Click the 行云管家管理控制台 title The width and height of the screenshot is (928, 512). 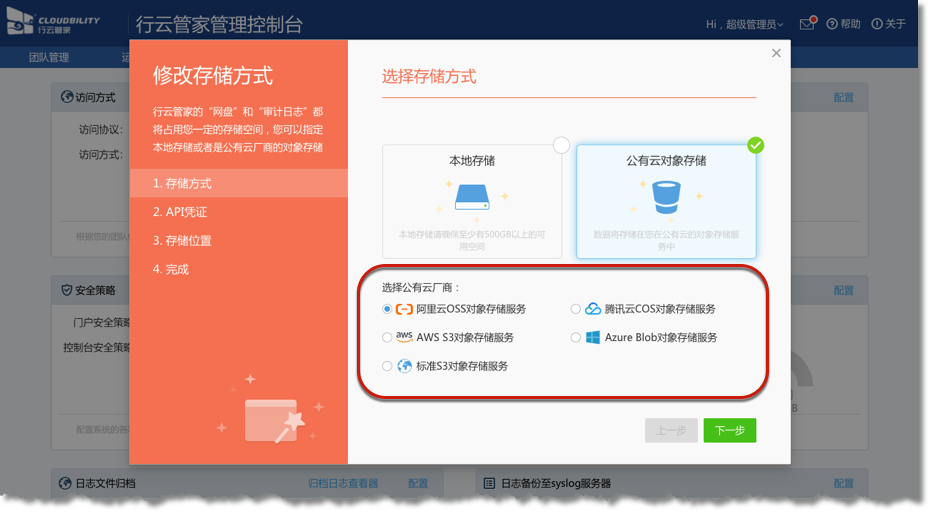point(219,24)
